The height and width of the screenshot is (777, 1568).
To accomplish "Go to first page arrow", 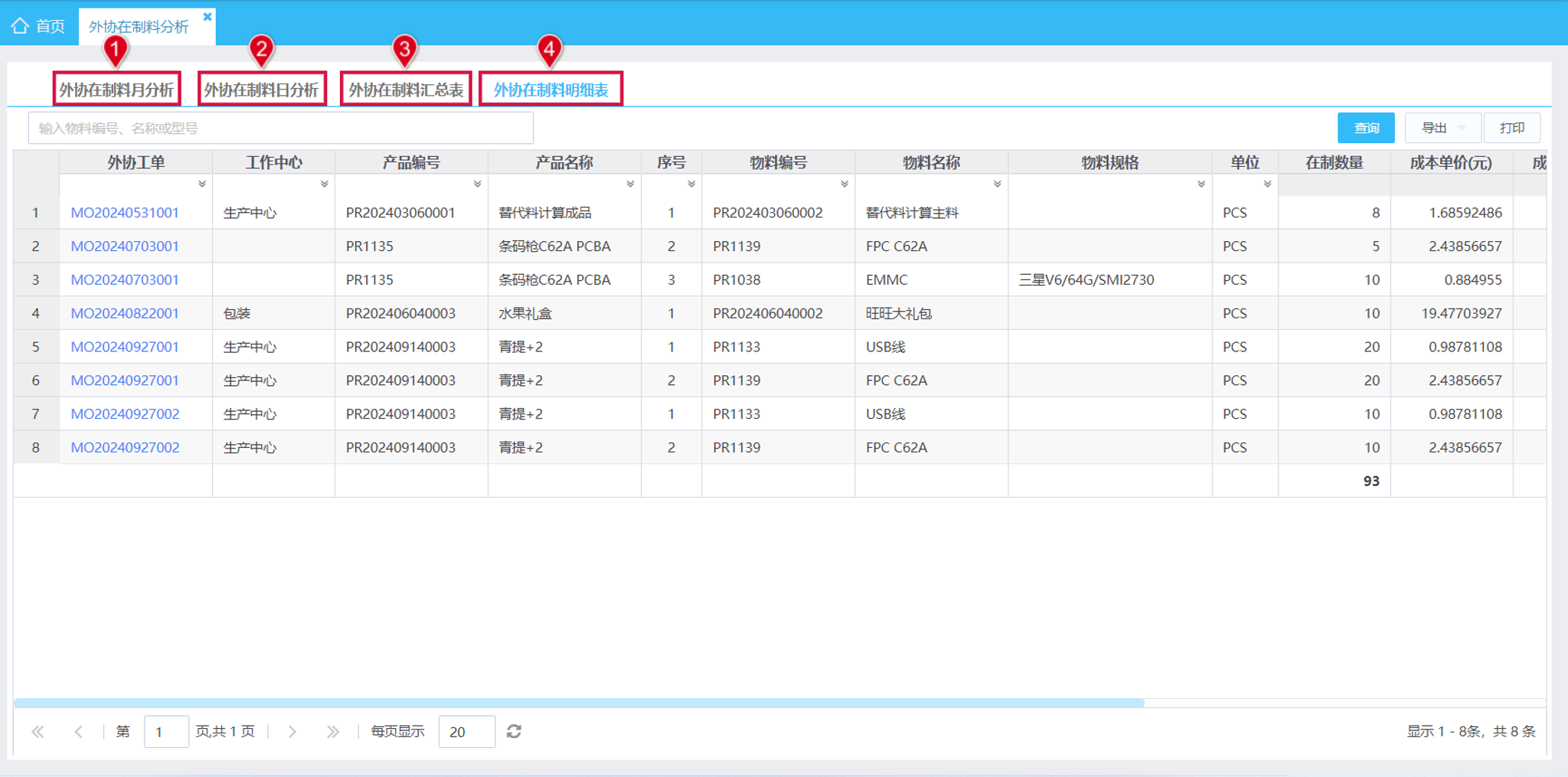I will [x=38, y=732].
